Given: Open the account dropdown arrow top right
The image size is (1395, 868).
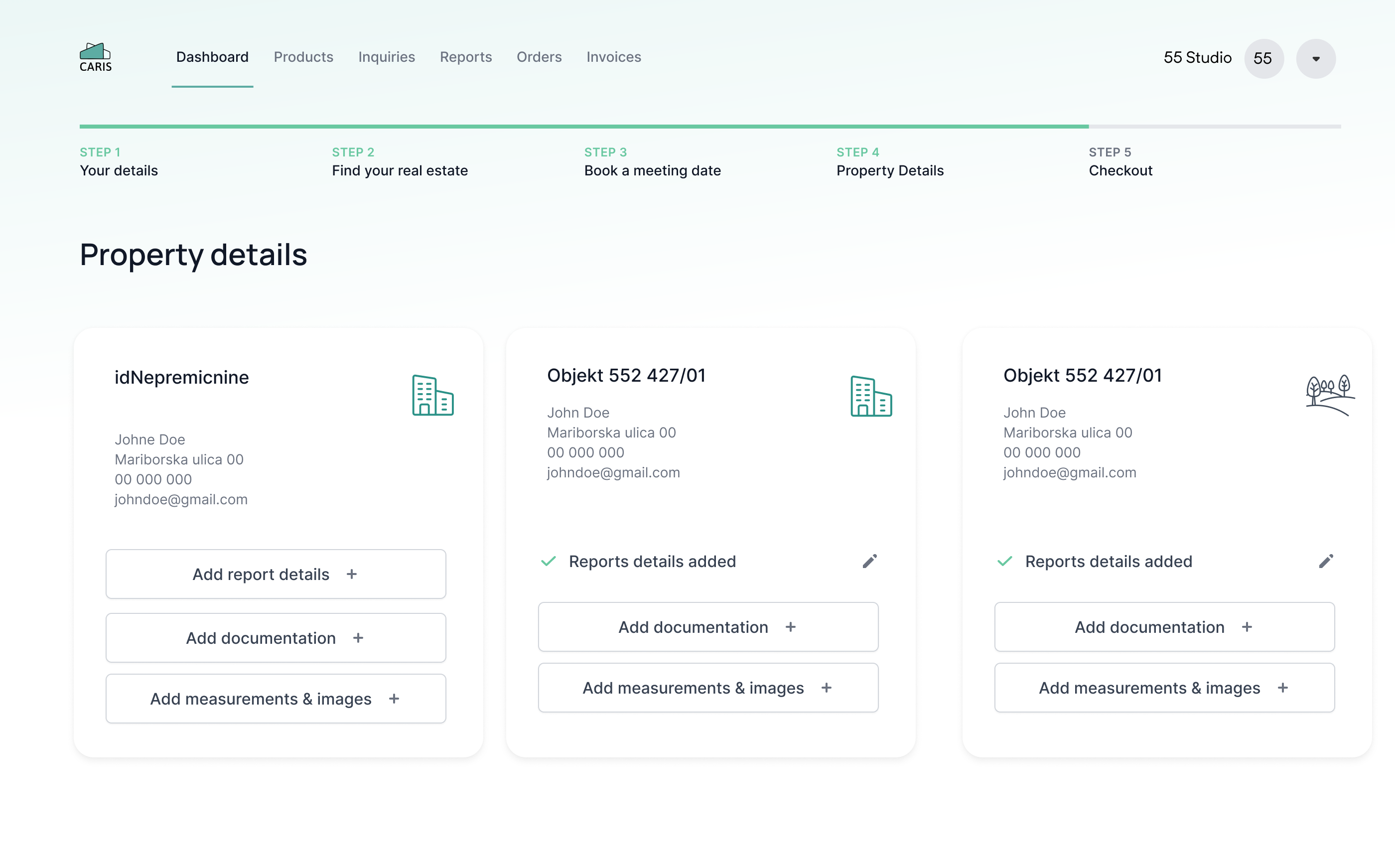Looking at the screenshot, I should [x=1316, y=58].
